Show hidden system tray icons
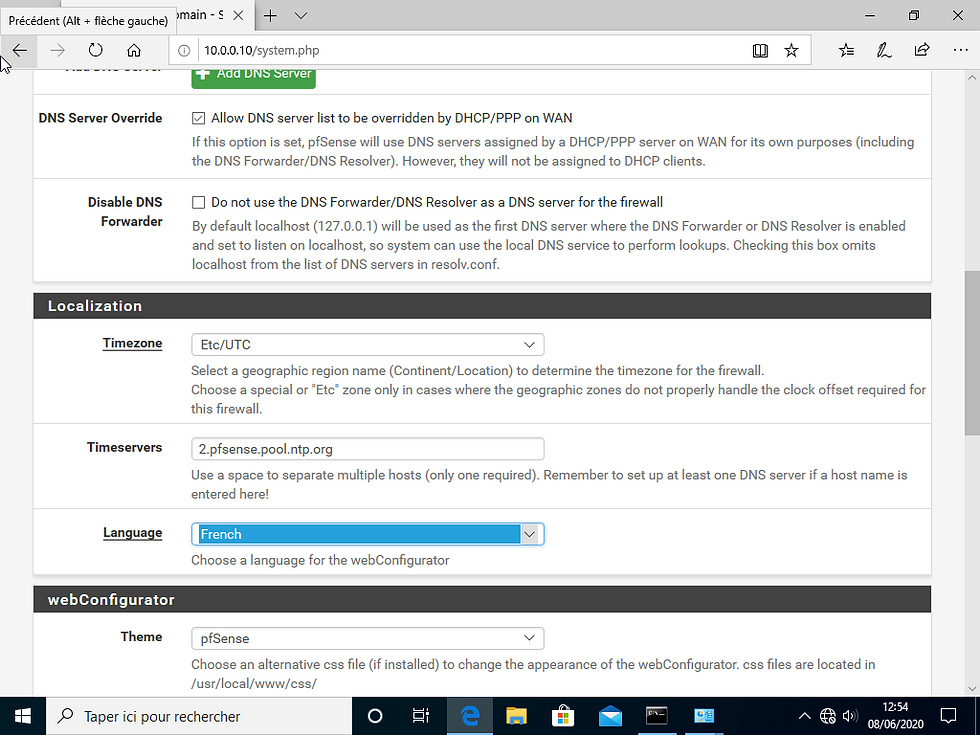The width and height of the screenshot is (980, 735). (x=804, y=716)
